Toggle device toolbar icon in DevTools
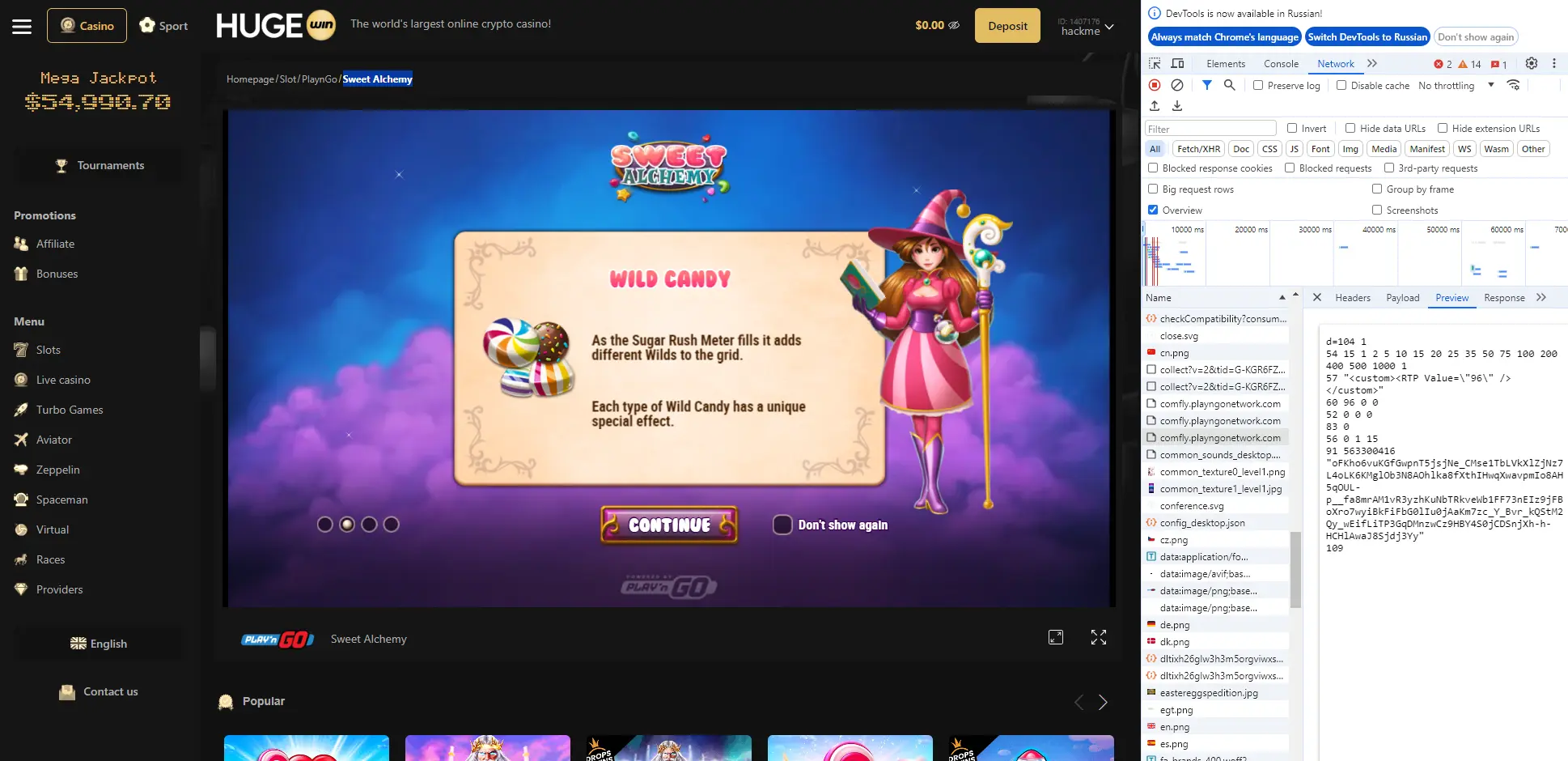 tap(1177, 64)
